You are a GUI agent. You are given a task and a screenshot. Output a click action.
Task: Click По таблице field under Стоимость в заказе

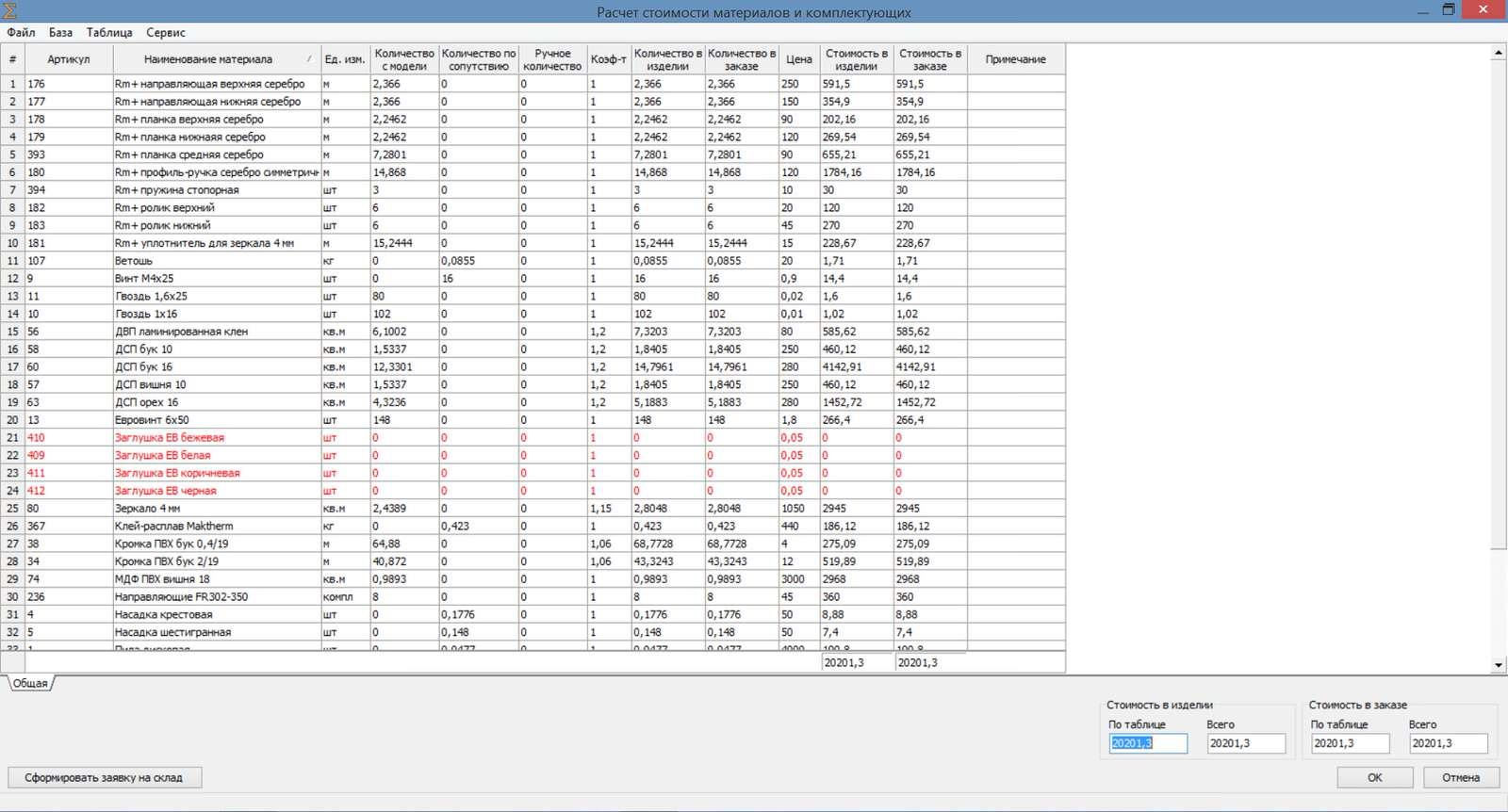pos(1349,743)
